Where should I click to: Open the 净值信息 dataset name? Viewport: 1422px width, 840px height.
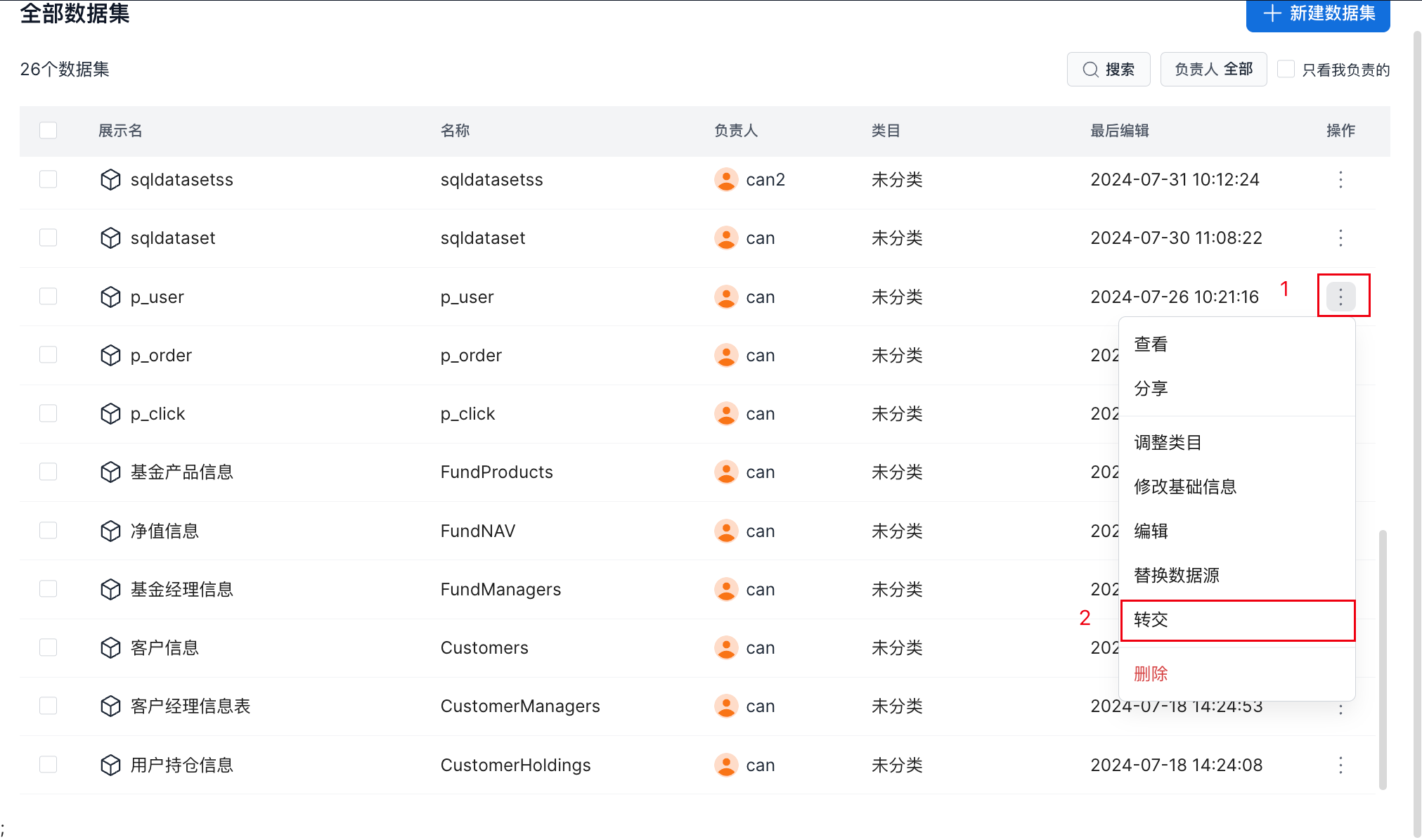click(164, 531)
